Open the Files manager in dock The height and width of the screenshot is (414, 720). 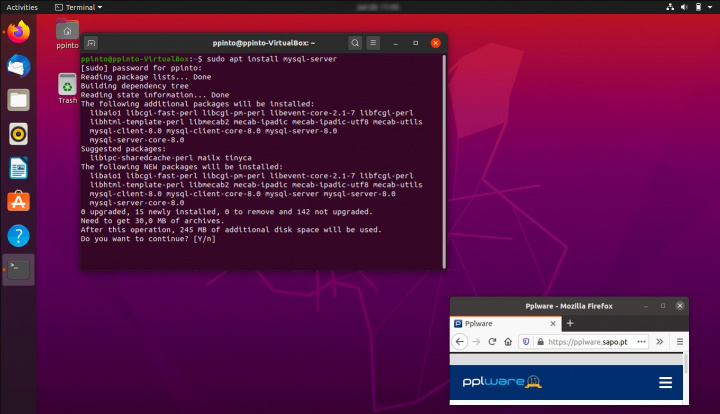tap(18, 99)
